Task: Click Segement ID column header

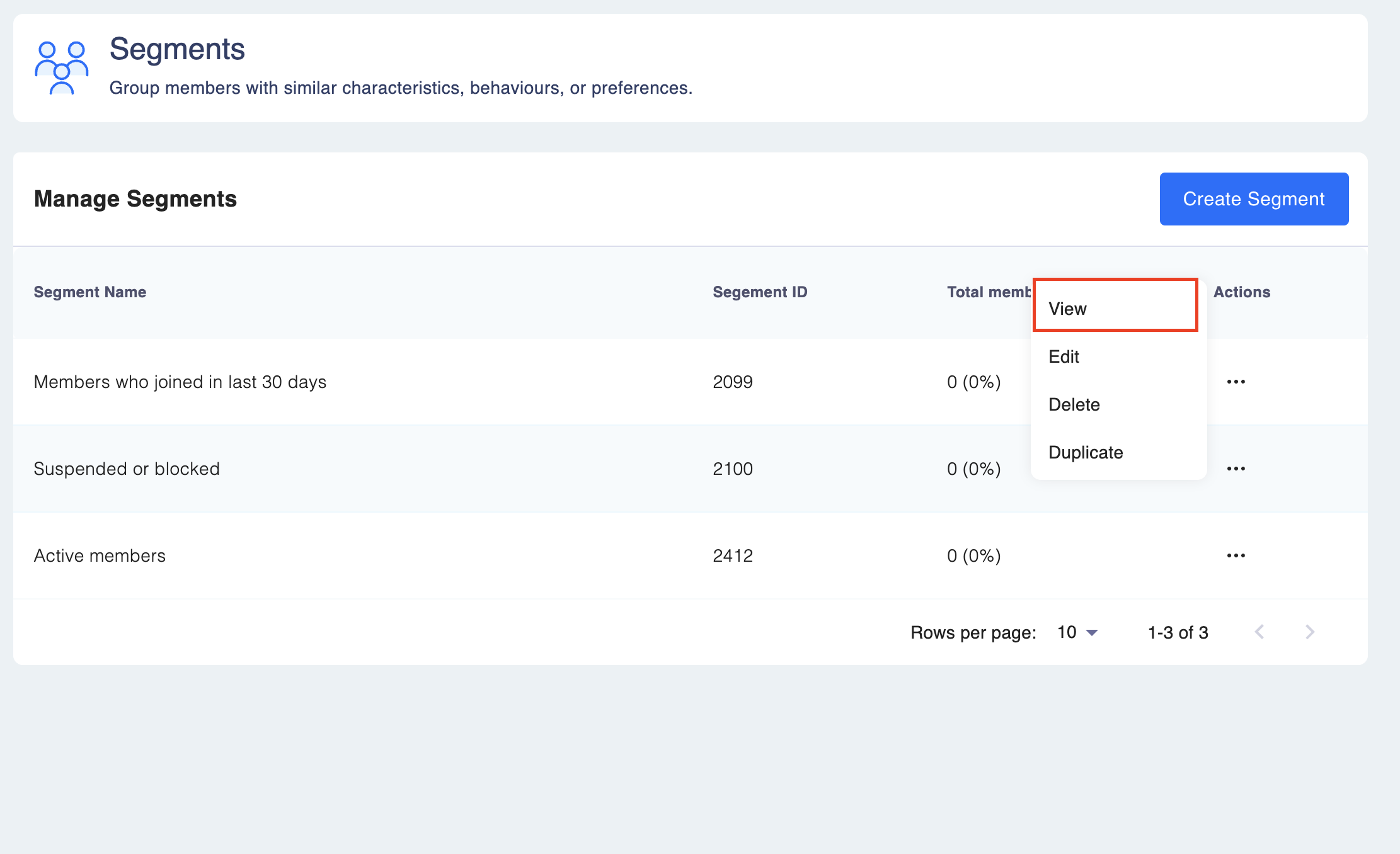Action: (x=760, y=292)
